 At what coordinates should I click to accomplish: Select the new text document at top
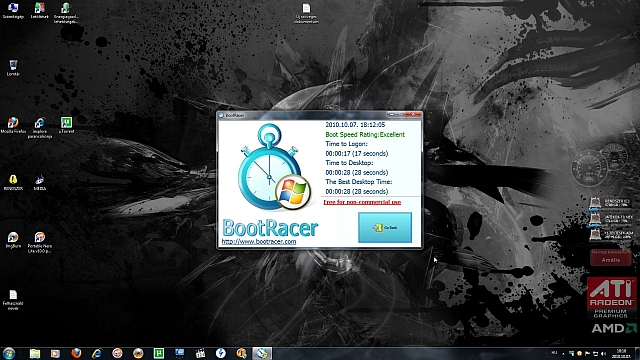coord(306,13)
